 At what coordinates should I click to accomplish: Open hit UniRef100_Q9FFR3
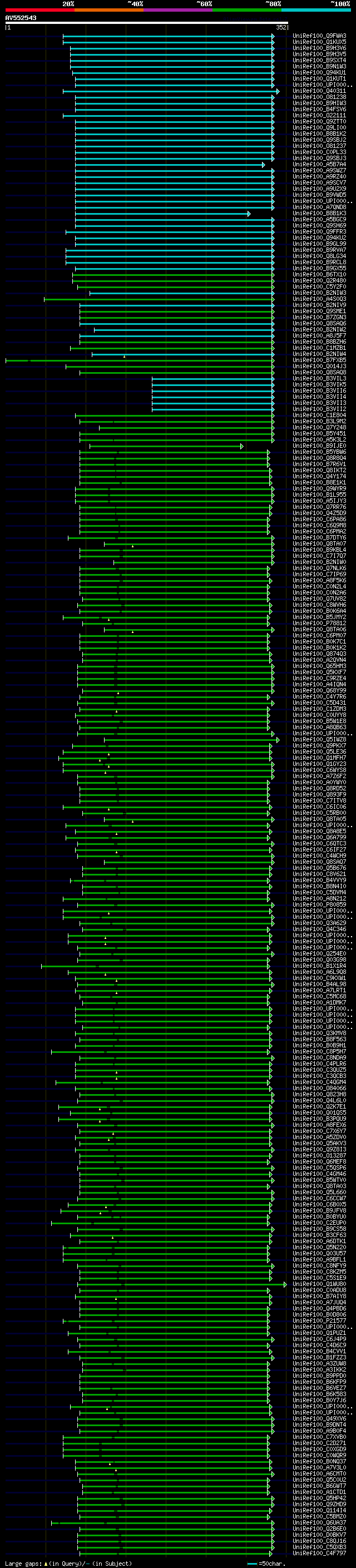(319, 232)
